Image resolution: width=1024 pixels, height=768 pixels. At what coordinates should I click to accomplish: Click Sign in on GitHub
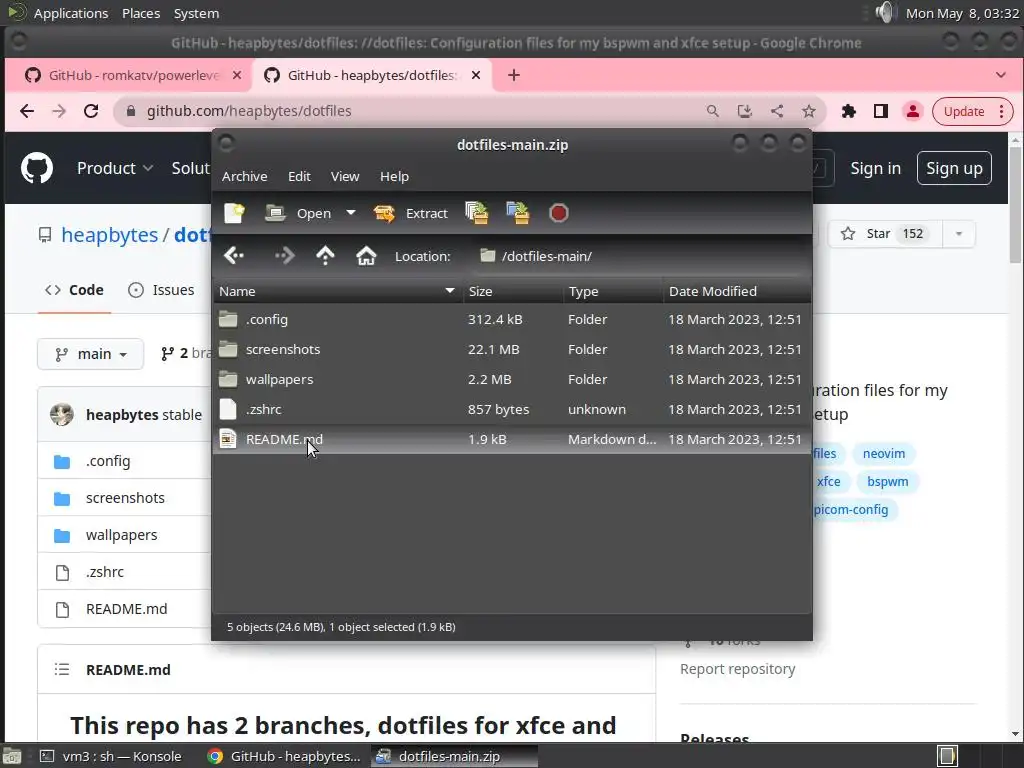(875, 168)
